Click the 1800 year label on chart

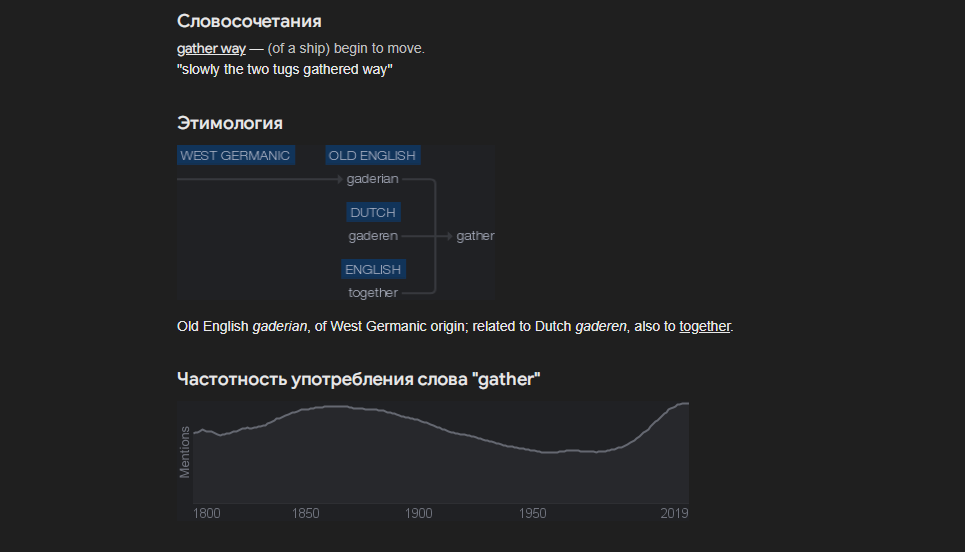point(207,513)
